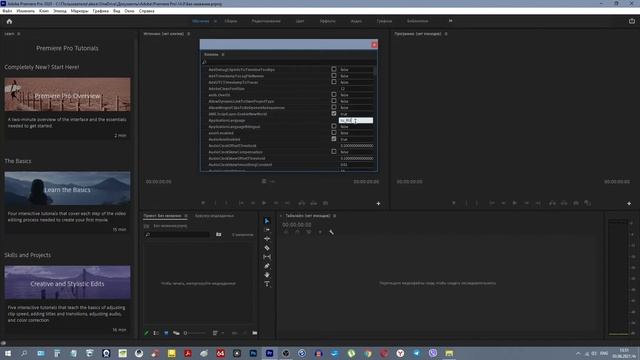This screenshot has height=360, width=640.
Task: Click the Project panel search field
Action: click(x=177, y=235)
